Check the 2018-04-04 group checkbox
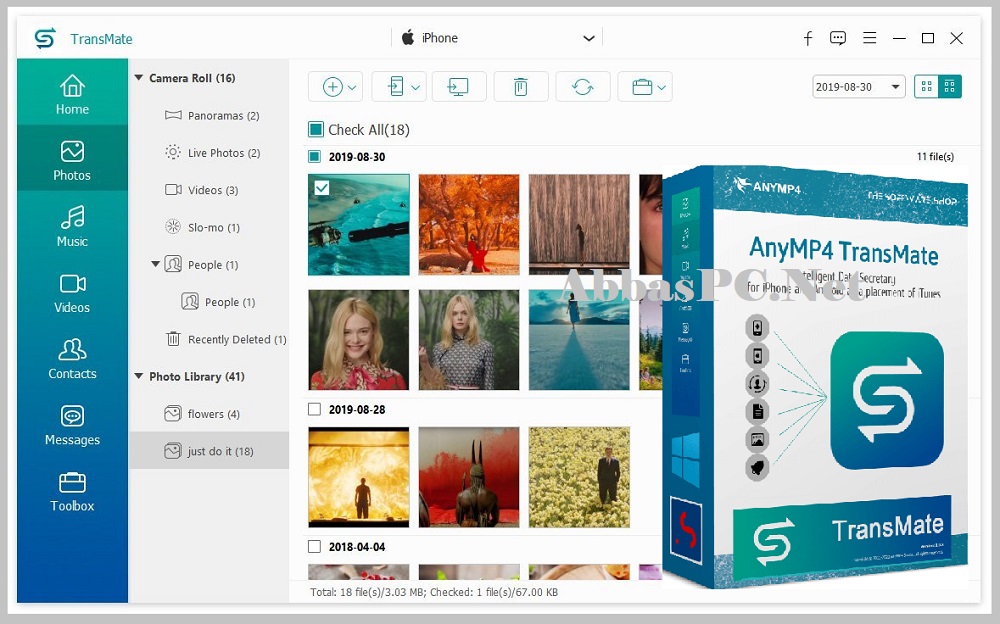The height and width of the screenshot is (624, 1000). coord(314,547)
